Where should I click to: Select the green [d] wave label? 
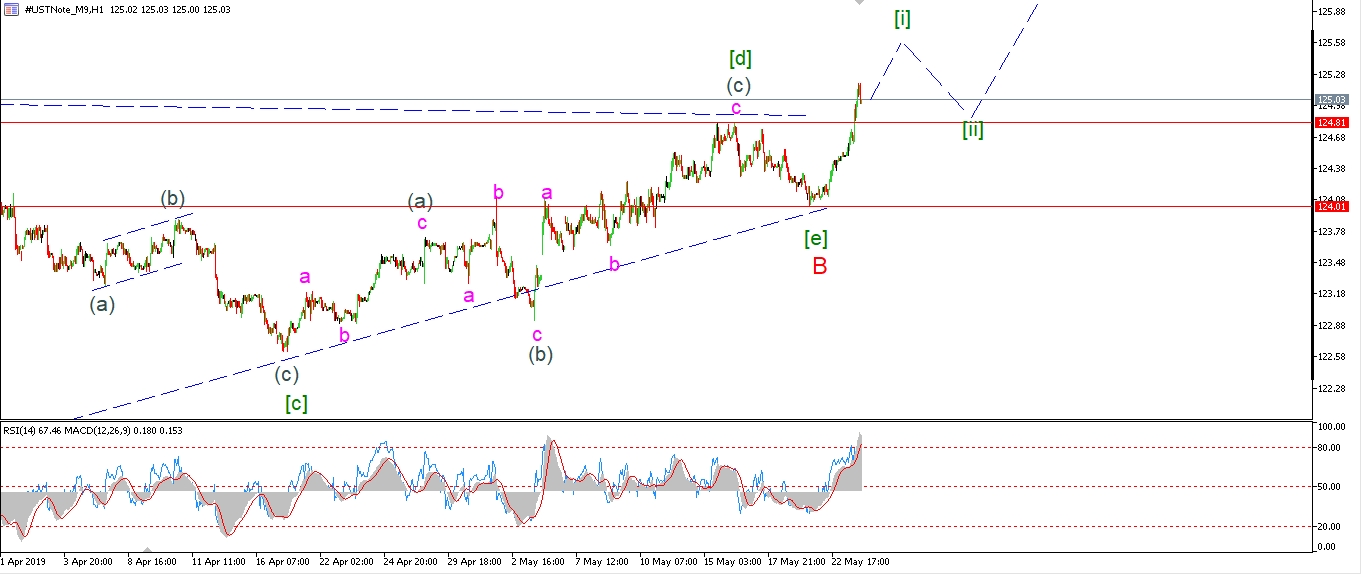coord(741,57)
